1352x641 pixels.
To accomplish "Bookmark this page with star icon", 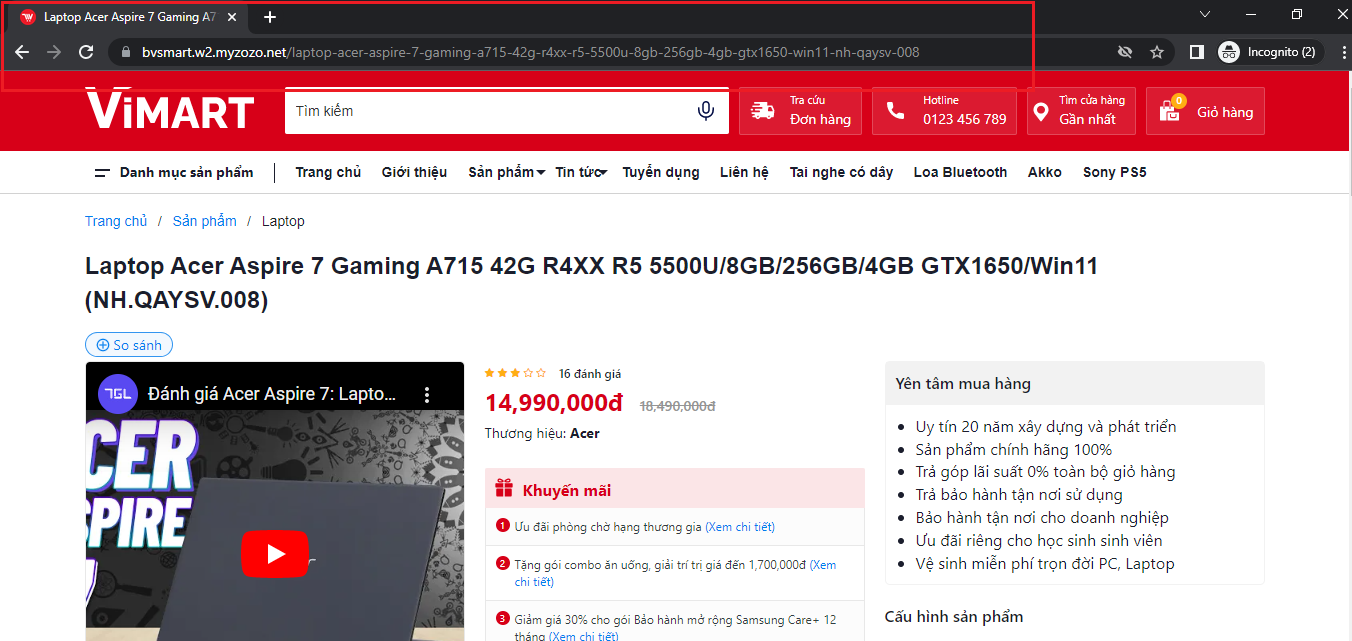I will [1157, 52].
